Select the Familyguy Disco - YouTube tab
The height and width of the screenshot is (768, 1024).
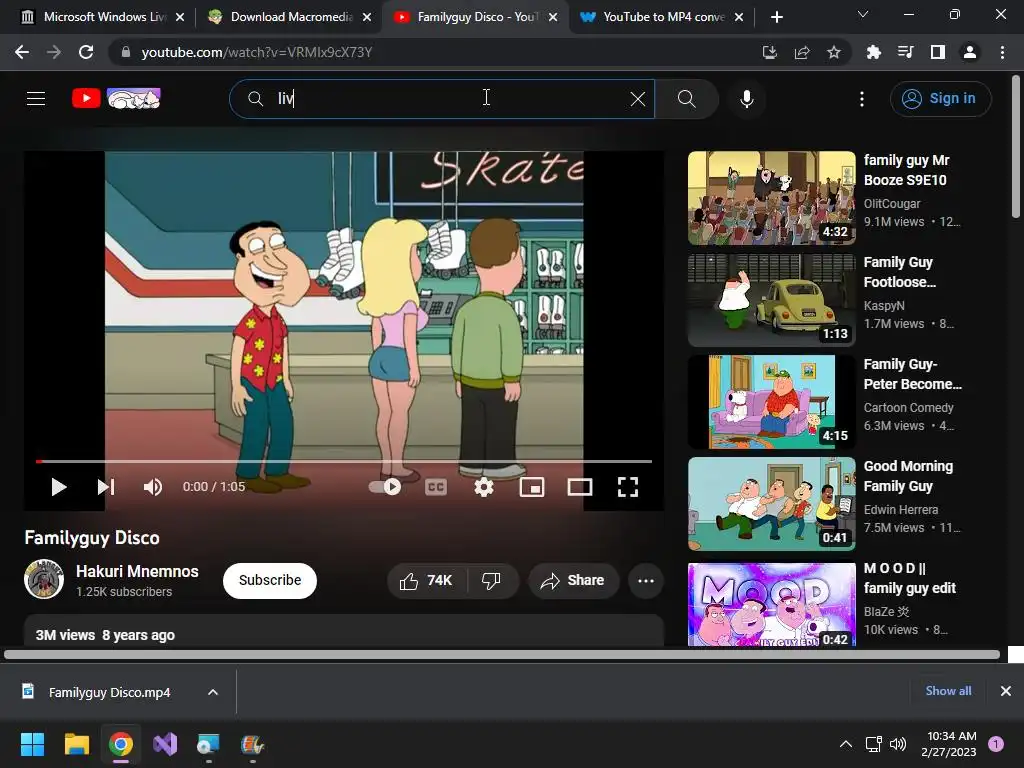(476, 17)
